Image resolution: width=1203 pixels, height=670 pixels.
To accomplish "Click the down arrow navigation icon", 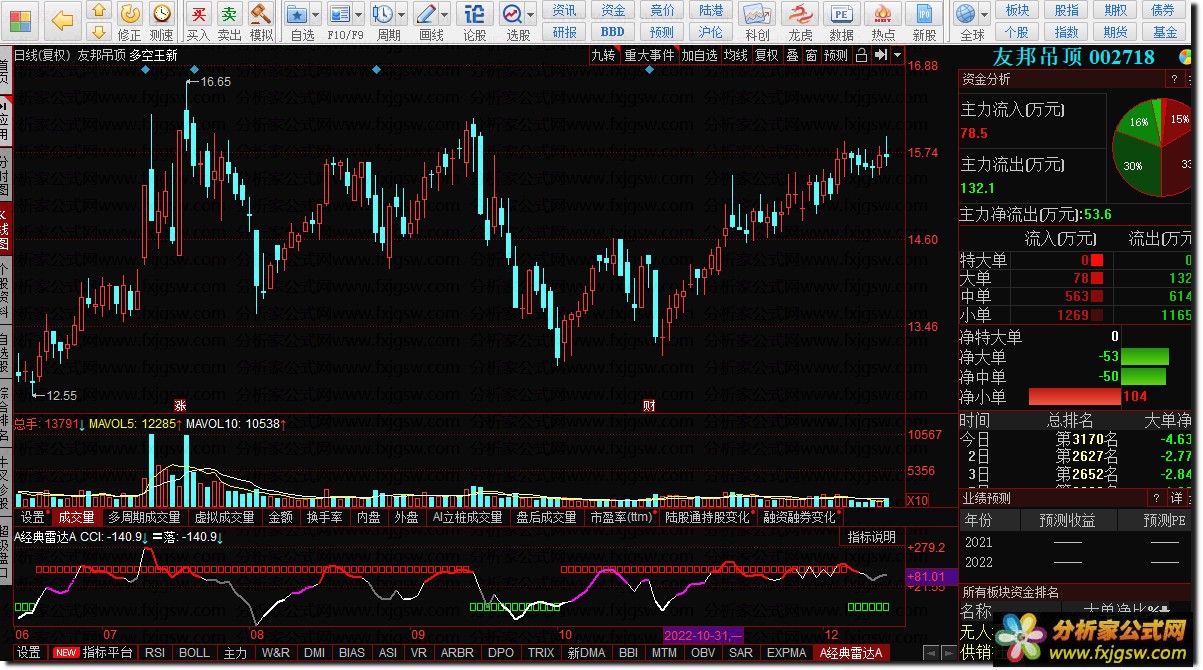I will (x=98, y=31).
